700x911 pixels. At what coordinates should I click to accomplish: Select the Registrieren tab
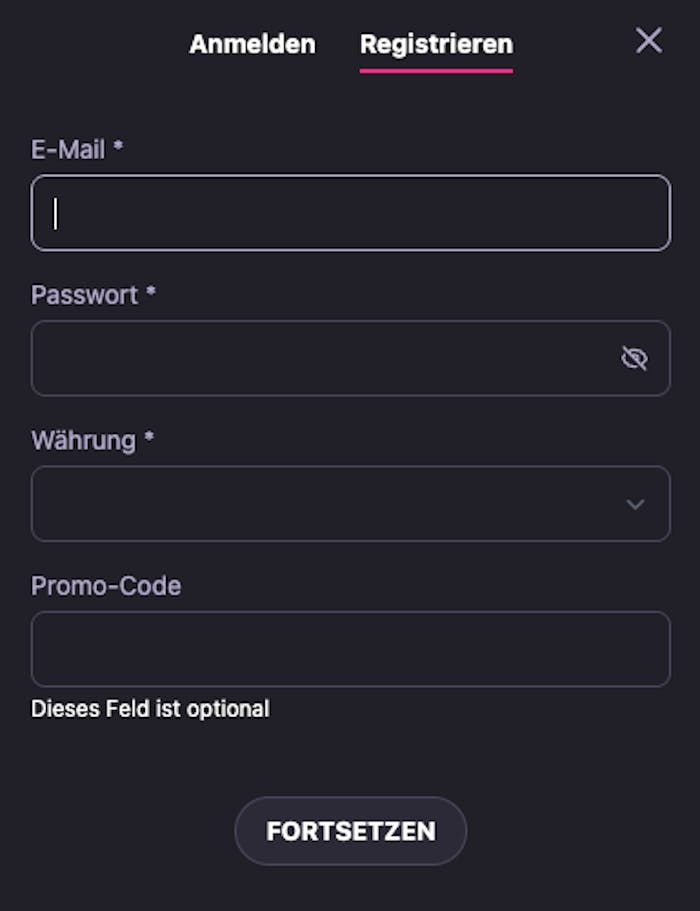436,44
